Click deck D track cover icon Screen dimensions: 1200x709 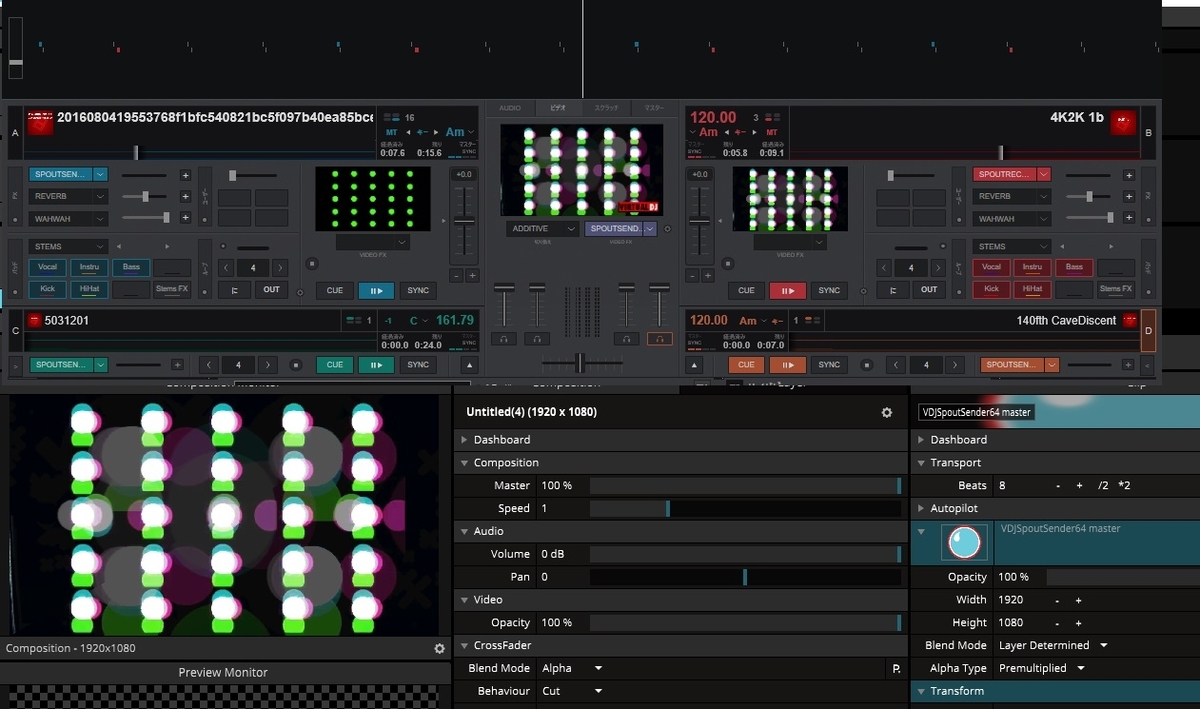(1130, 321)
